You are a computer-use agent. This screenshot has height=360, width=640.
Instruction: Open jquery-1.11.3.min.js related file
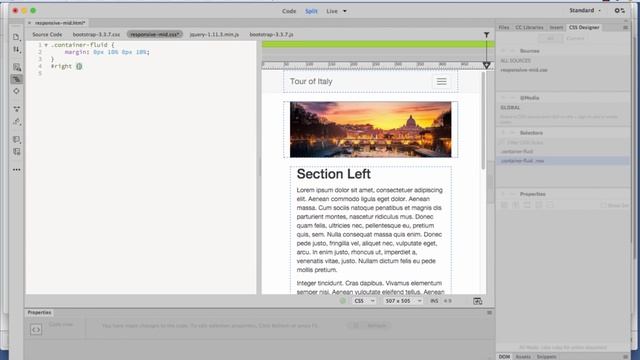pos(214,35)
